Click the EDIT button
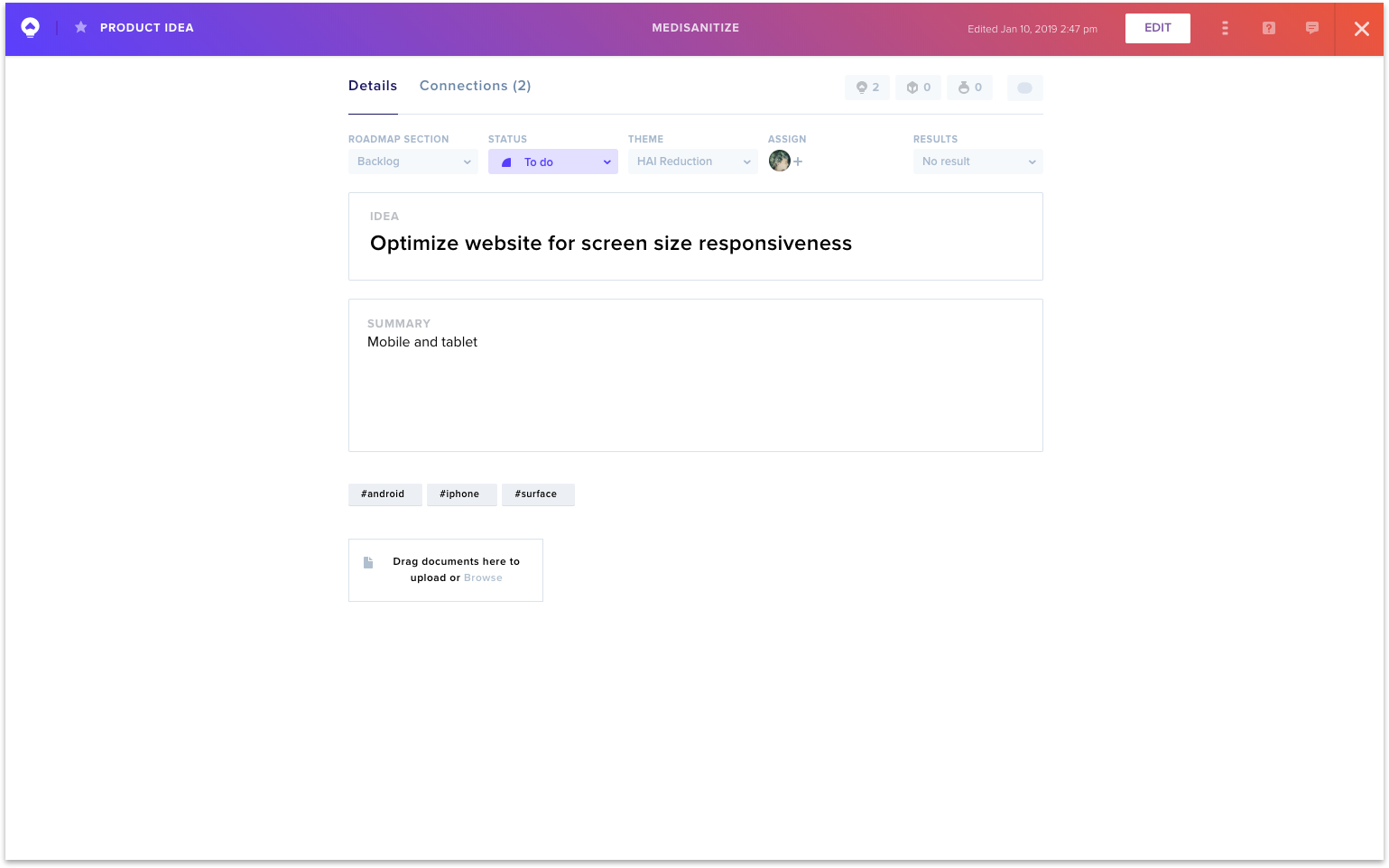Image resolution: width=1389 pixels, height=868 pixels. [1158, 28]
